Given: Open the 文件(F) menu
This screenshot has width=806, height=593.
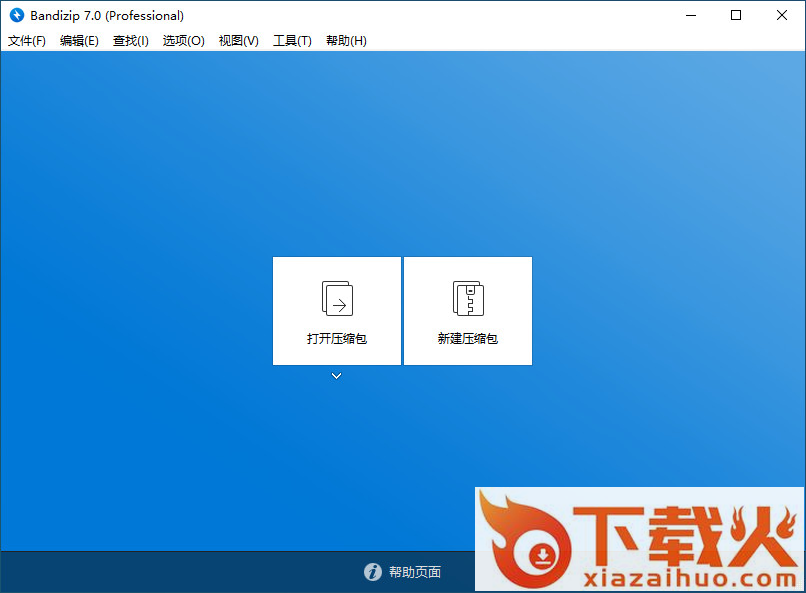Looking at the screenshot, I should 27,41.
